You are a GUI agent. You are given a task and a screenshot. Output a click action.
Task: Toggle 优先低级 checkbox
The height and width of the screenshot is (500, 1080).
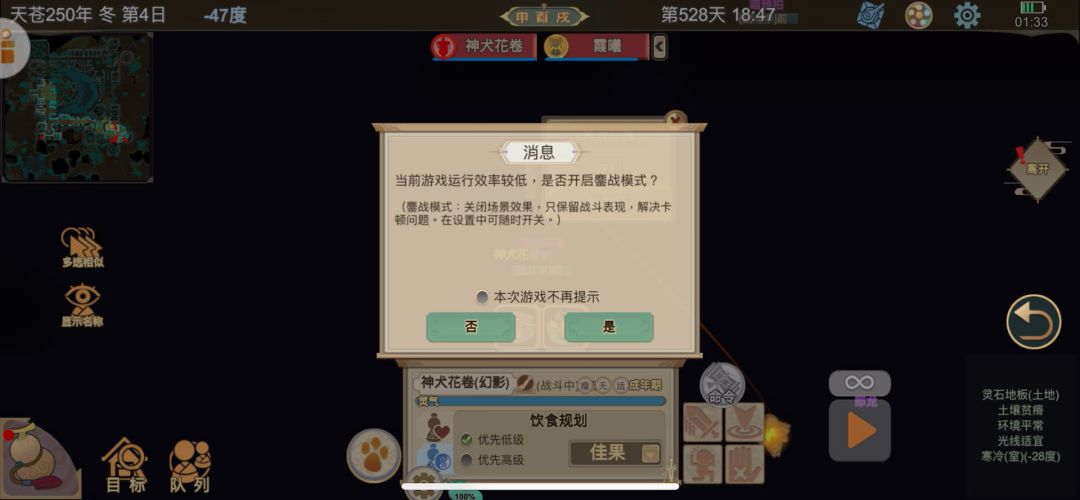(x=466, y=439)
